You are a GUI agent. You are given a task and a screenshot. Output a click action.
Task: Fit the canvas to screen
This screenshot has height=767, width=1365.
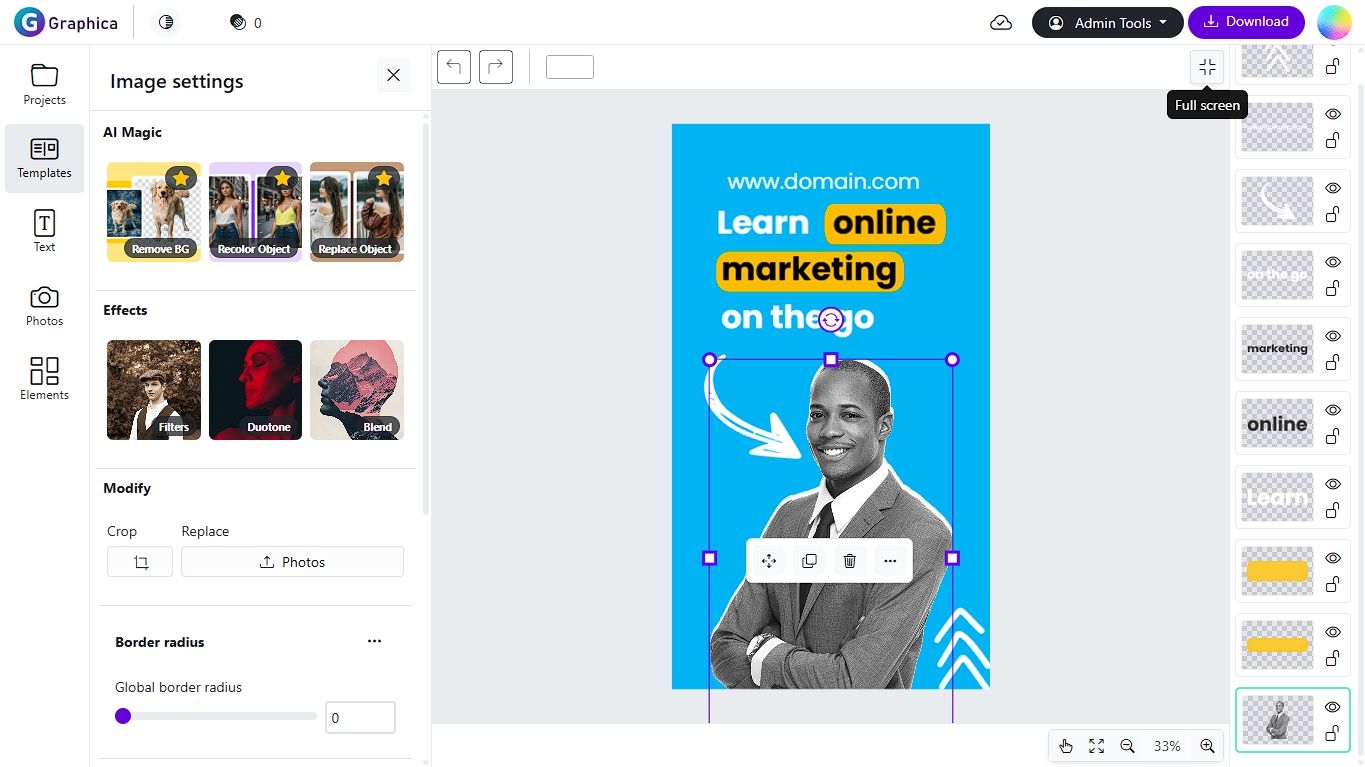tap(1096, 746)
